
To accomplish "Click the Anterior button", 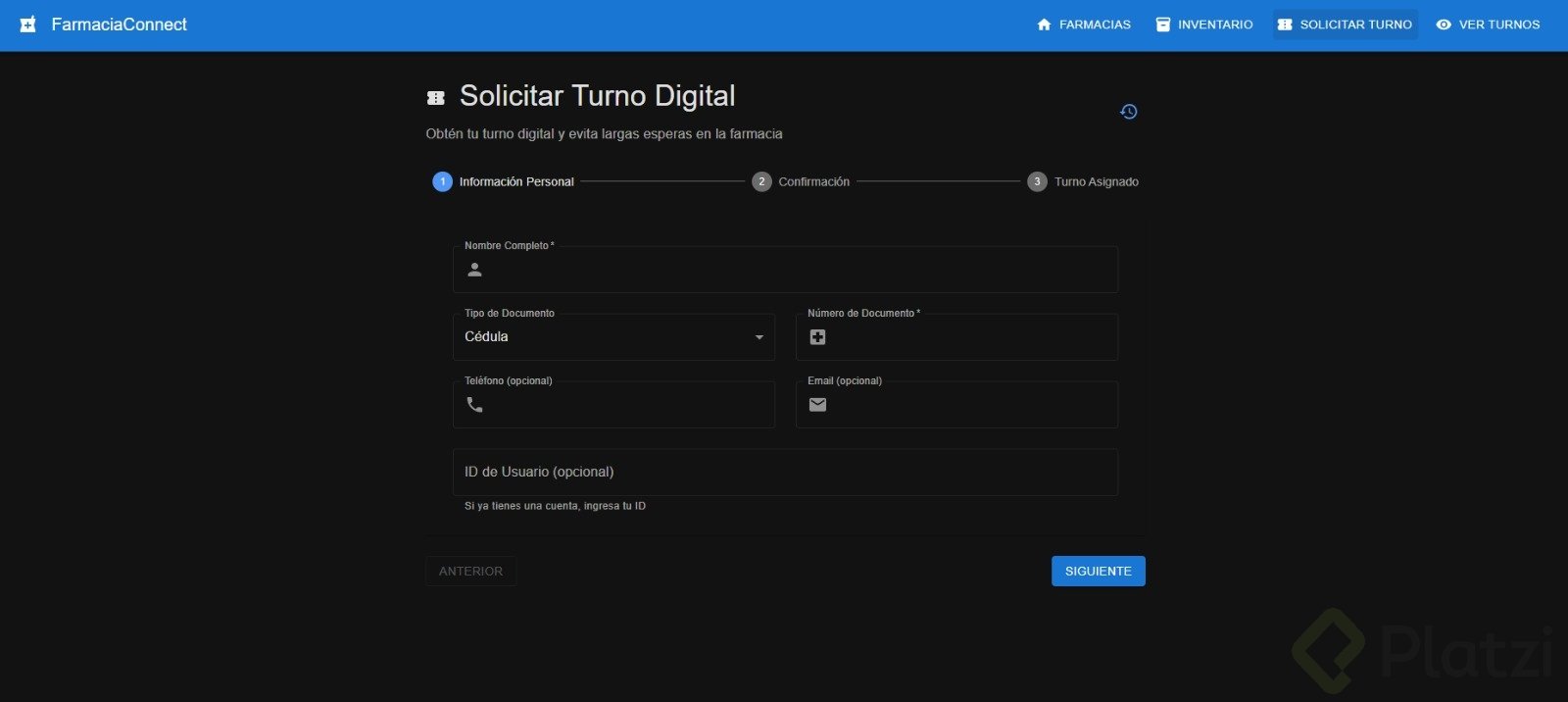I will pyautogui.click(x=470, y=572).
